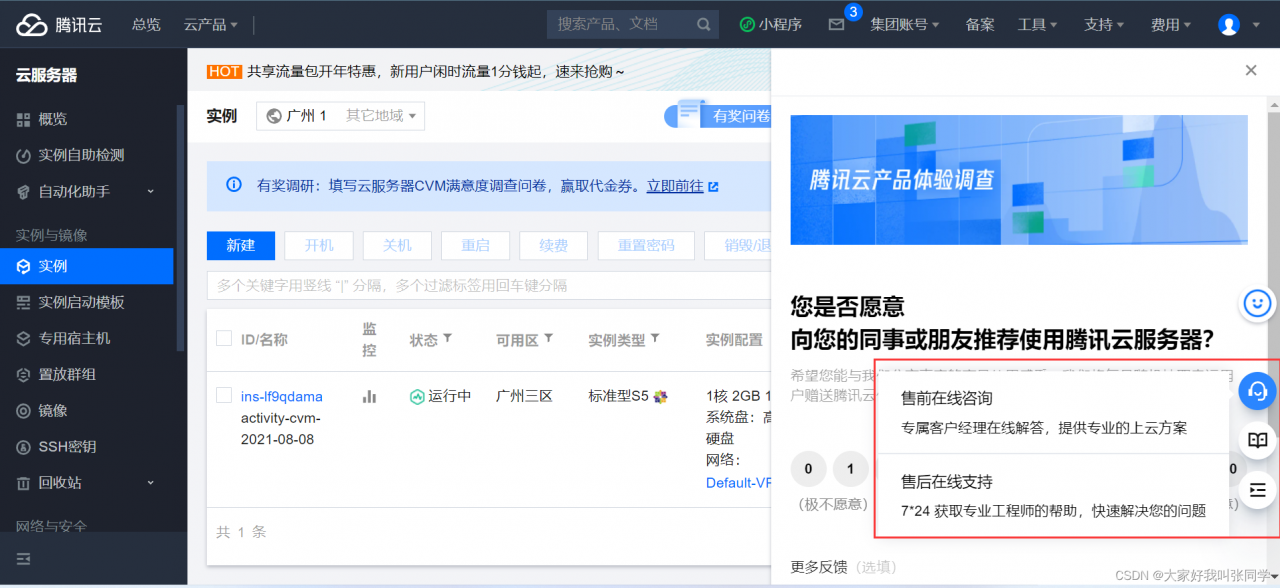Open the 工具 dropdown menu

1038,25
